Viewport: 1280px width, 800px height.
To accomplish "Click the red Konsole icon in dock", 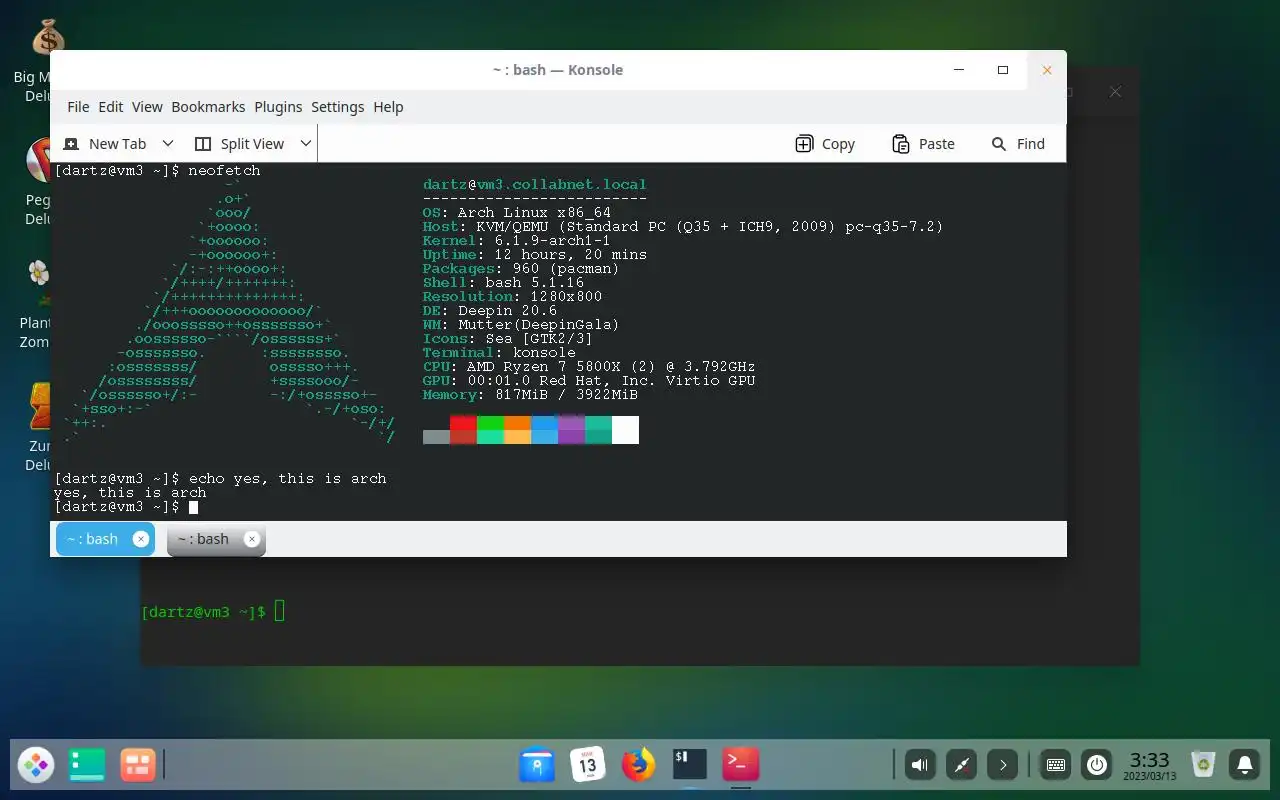I will click(740, 765).
